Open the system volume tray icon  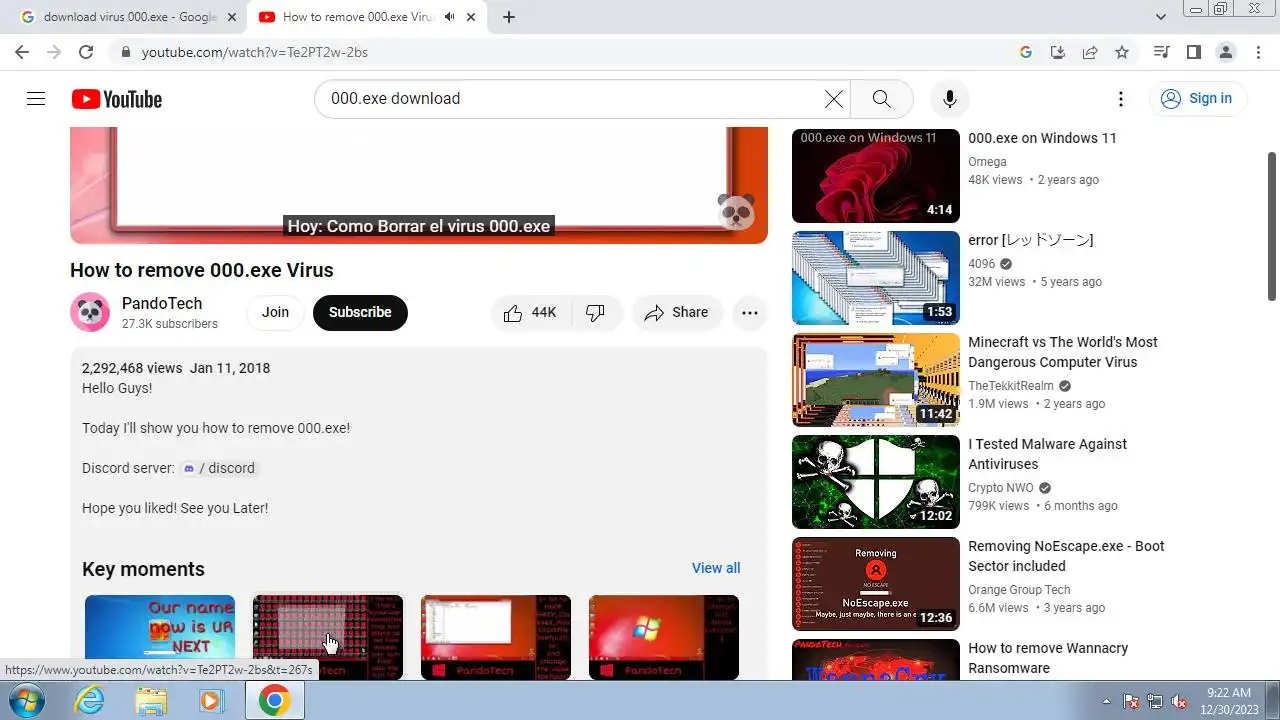tap(1179, 701)
